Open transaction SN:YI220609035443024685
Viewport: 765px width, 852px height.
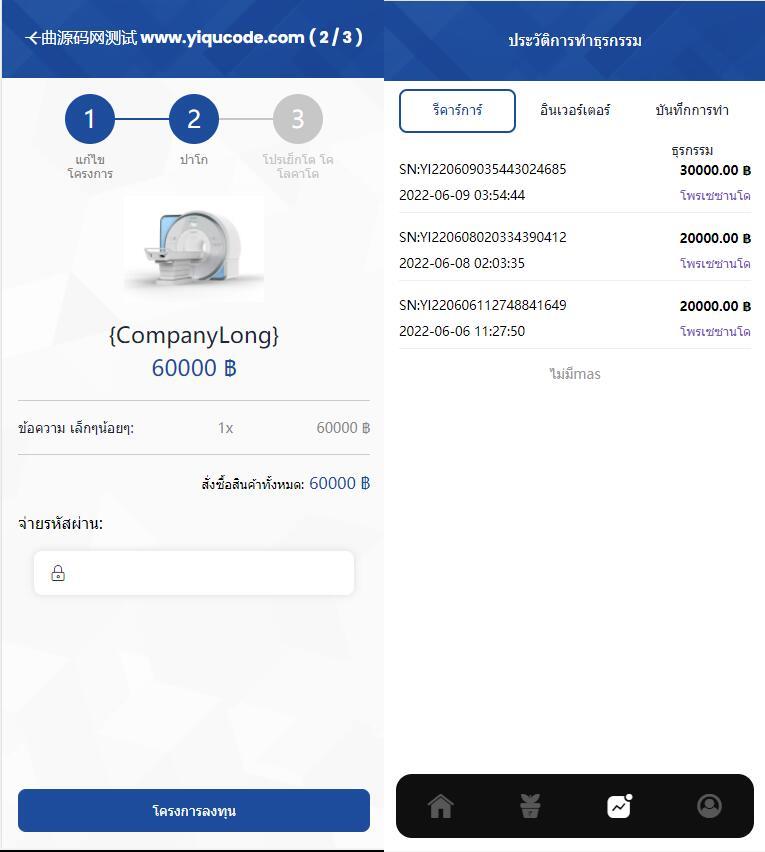[x=482, y=170]
